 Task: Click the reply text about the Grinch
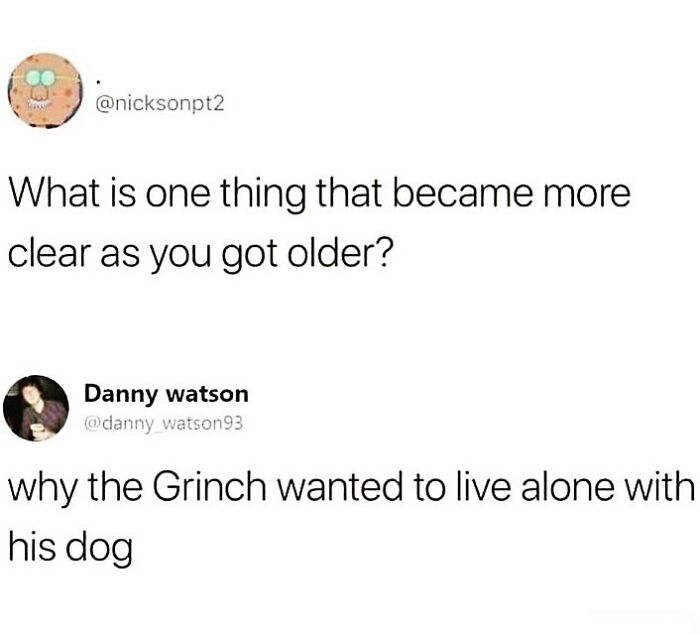(x=352, y=515)
